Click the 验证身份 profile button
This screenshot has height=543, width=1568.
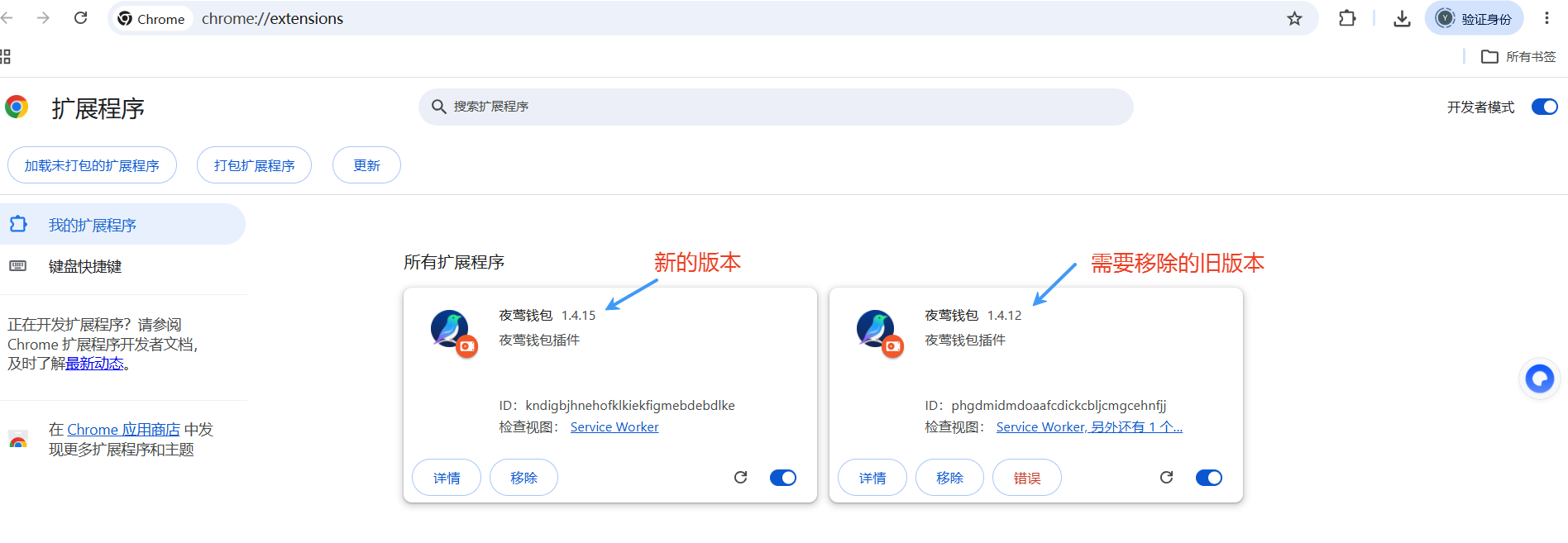tap(1474, 18)
